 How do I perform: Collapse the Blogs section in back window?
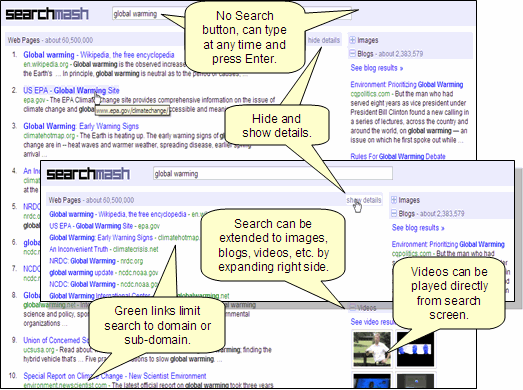point(352,54)
